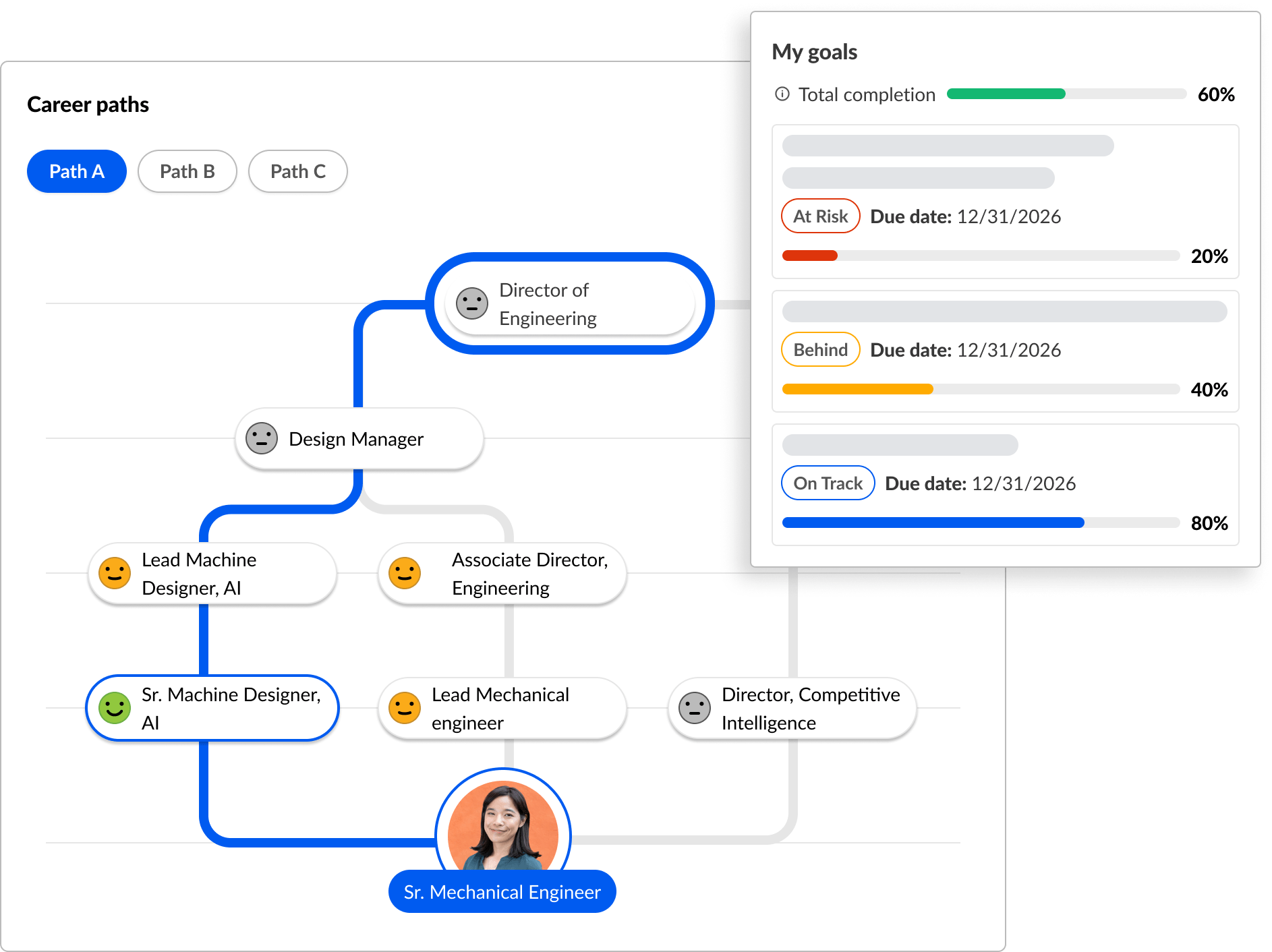Select the Director, Competitive Intelligence node

click(792, 708)
